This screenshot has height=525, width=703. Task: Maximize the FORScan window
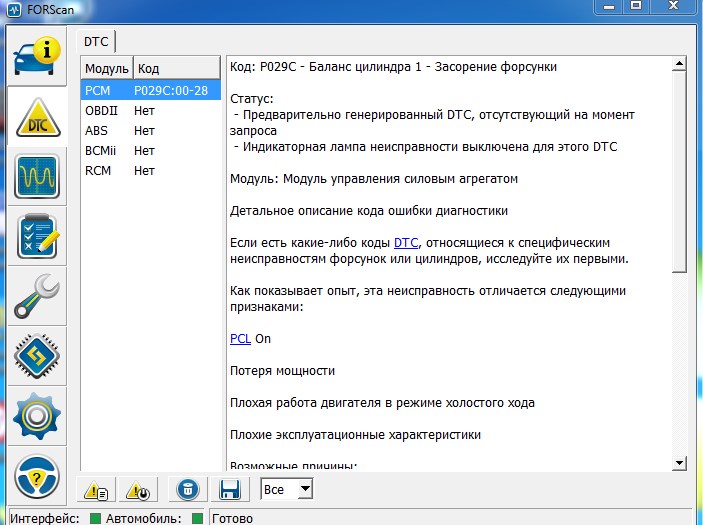point(636,6)
